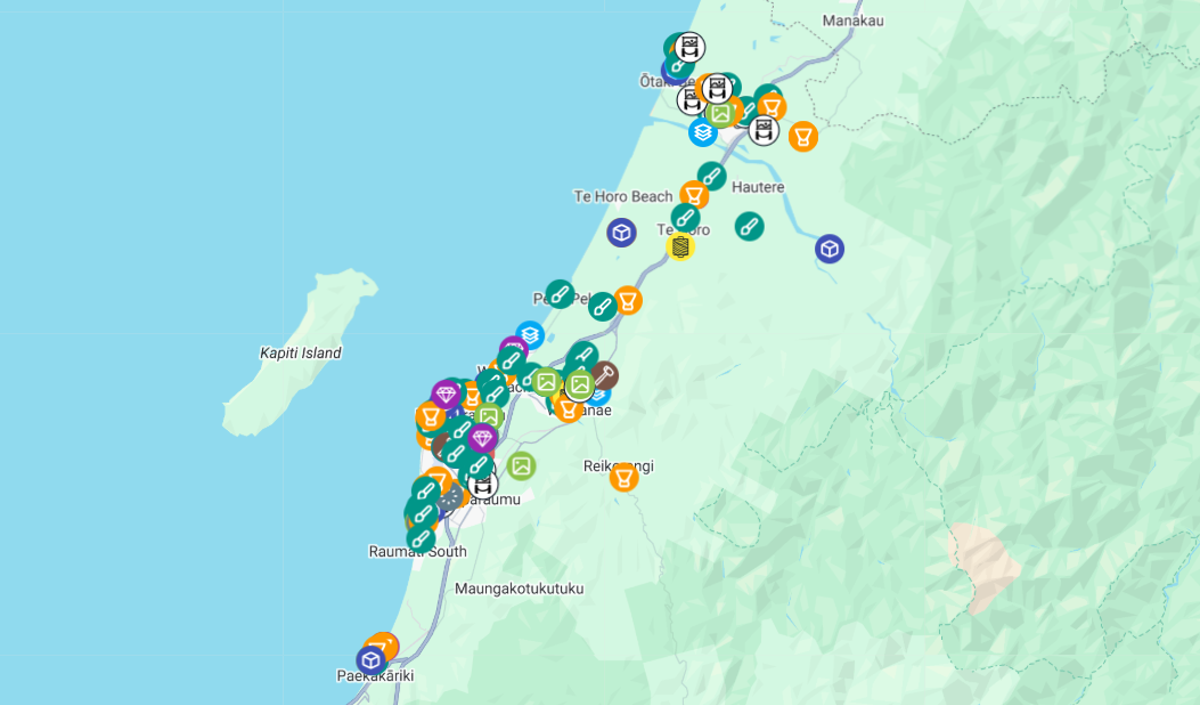Select the topmost white gallery marker at Ōtaki Beach
Image resolution: width=1200 pixels, height=705 pixels.
point(689,46)
